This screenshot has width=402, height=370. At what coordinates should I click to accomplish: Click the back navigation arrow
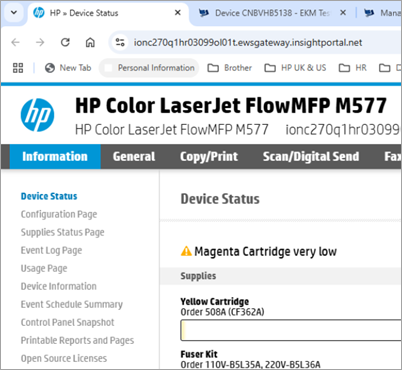point(15,42)
